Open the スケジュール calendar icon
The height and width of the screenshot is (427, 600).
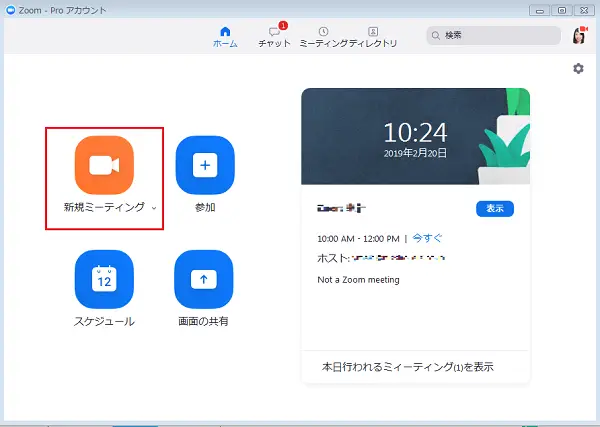pyautogui.click(x=104, y=279)
